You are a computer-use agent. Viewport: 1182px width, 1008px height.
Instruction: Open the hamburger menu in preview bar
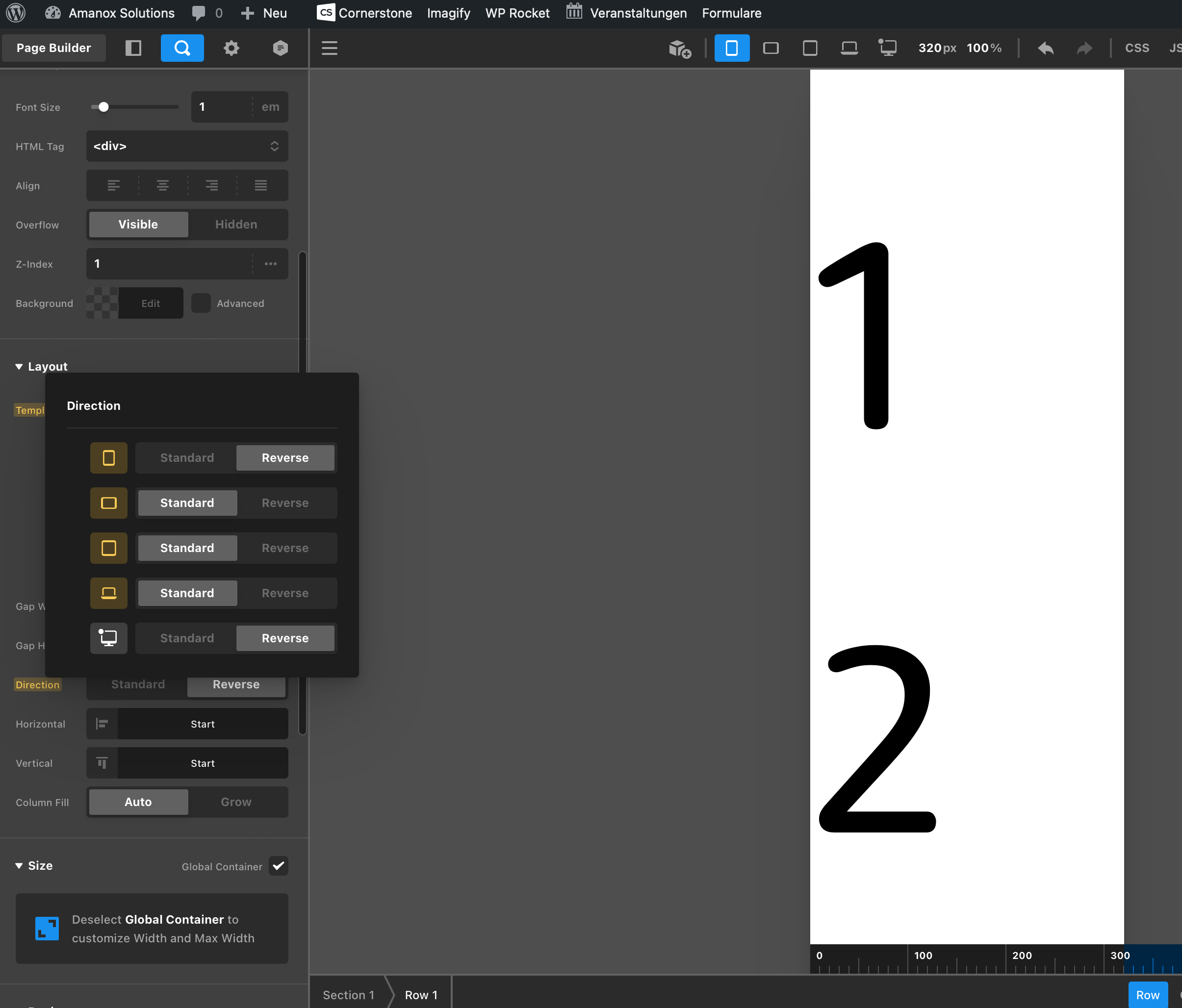(x=329, y=48)
